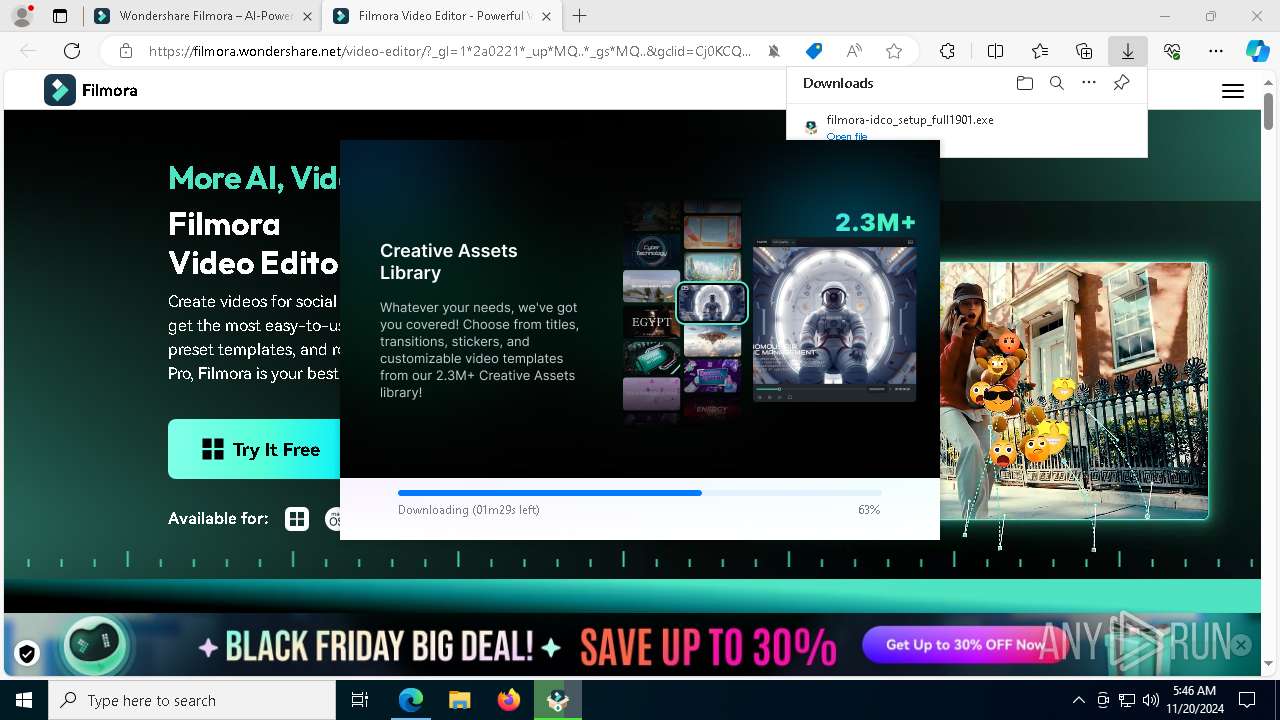This screenshot has height=720, width=1280.
Task: Open the Windows Start menu
Action: coord(24,700)
